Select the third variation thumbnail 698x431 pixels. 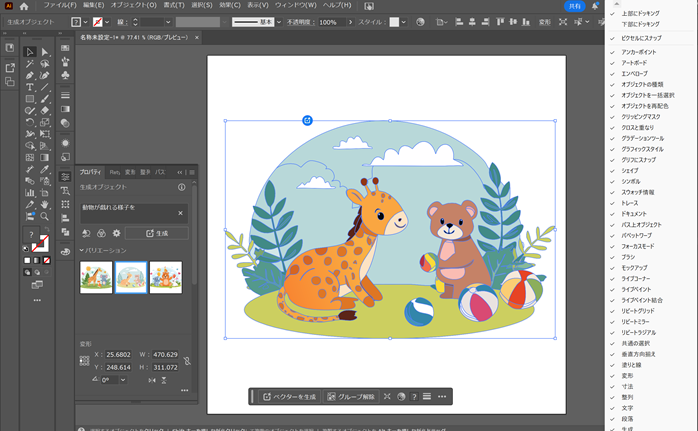pos(165,277)
